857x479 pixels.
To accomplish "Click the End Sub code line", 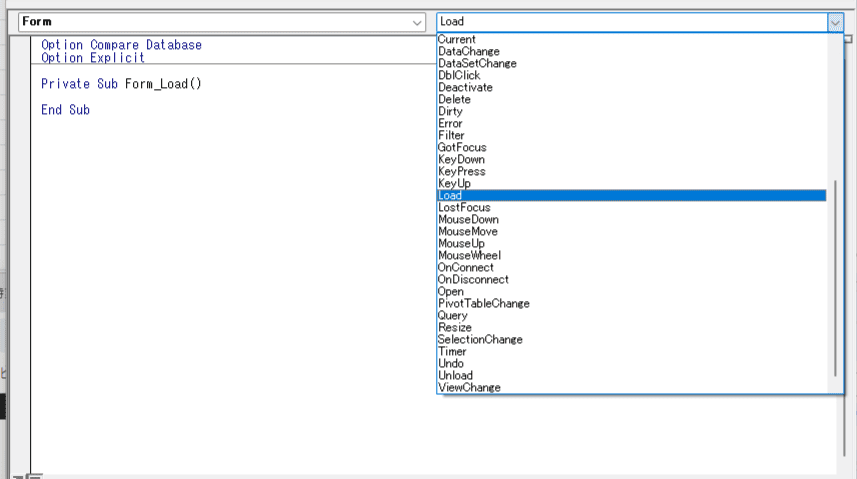I will (x=65, y=110).
